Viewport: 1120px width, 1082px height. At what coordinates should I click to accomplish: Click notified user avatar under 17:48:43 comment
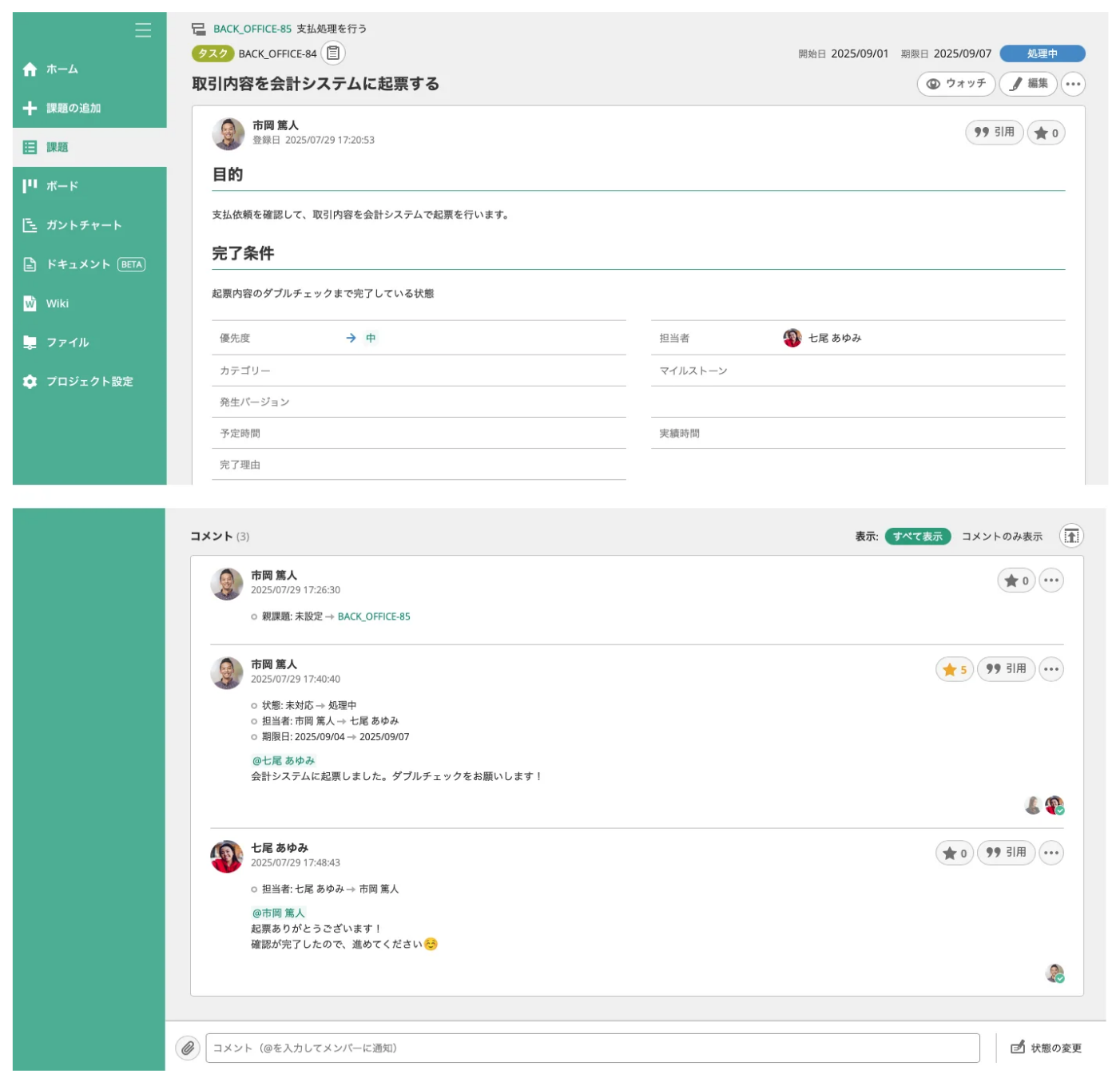pyautogui.click(x=1054, y=973)
